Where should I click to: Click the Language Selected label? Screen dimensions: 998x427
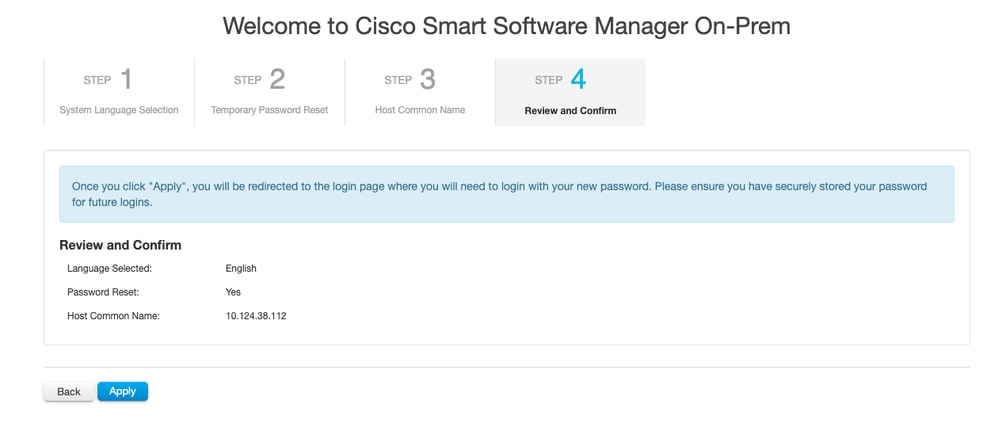(109, 268)
